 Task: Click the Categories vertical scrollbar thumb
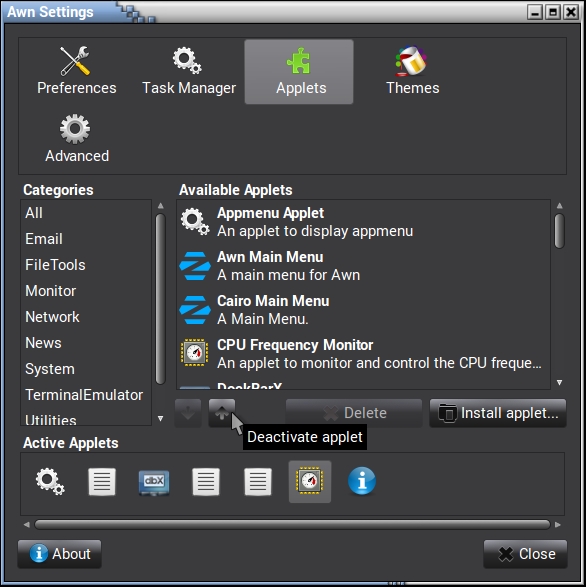[161, 299]
